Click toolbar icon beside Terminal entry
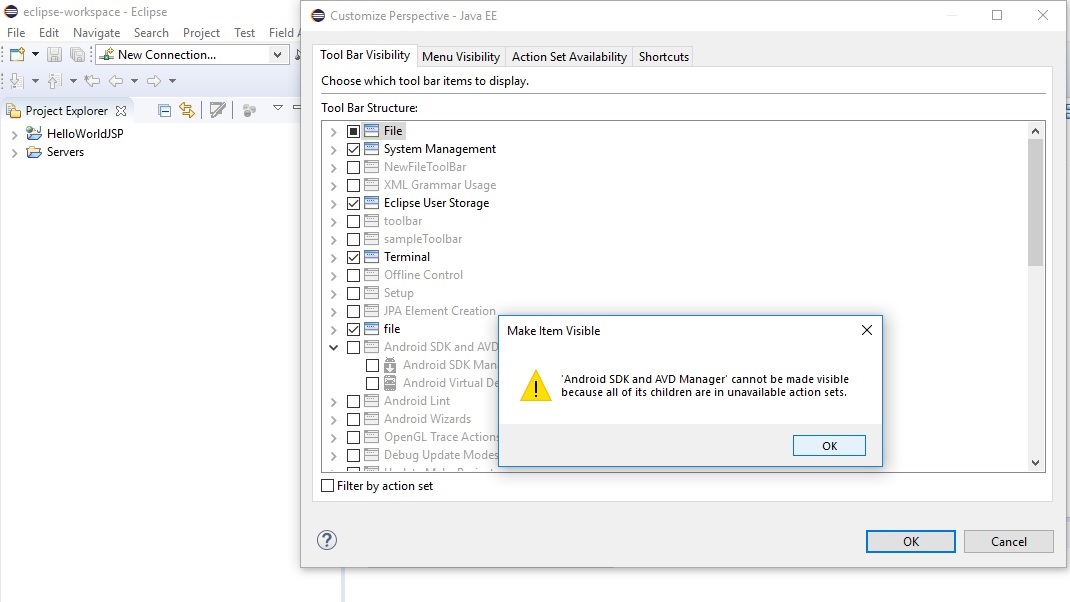This screenshot has height=602, width=1070. coord(371,257)
